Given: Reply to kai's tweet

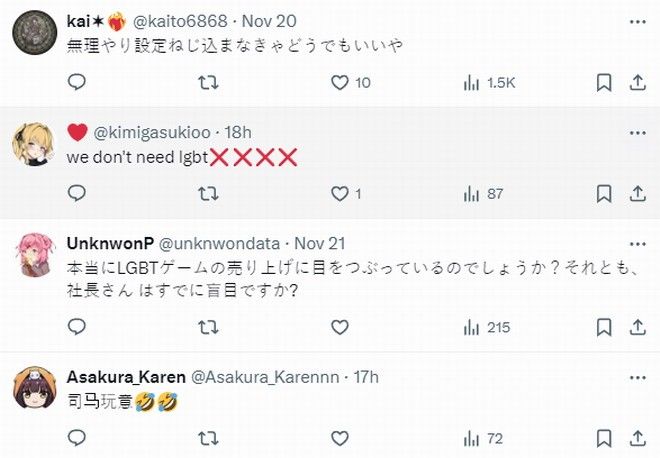Looking at the screenshot, I should (77, 83).
